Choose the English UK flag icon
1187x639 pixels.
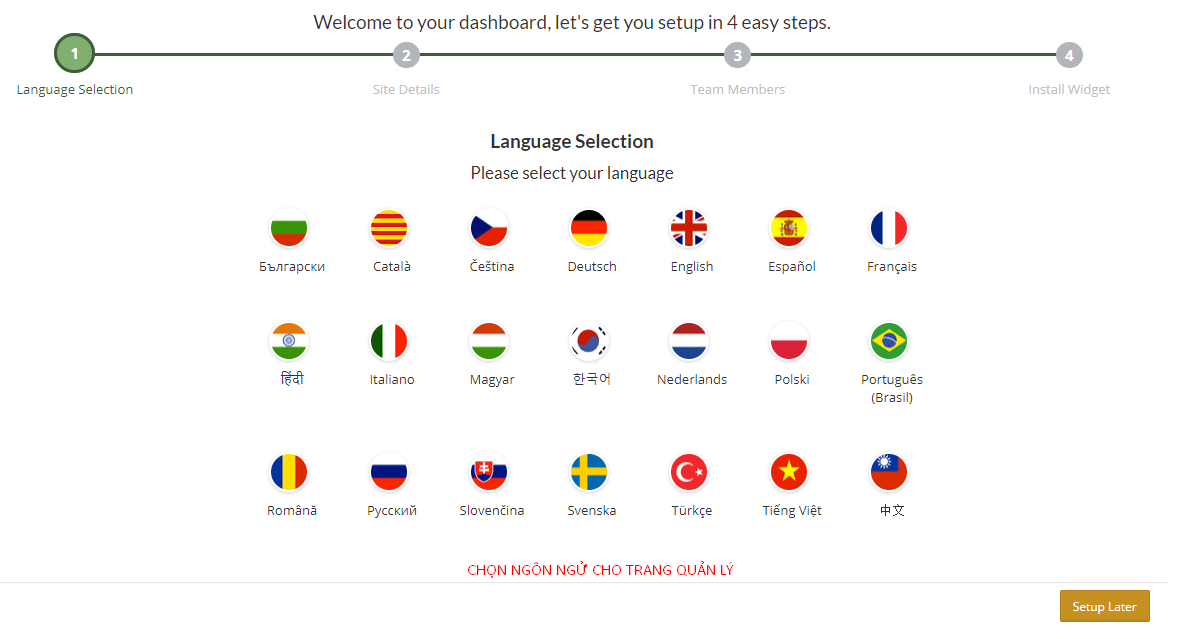tap(688, 229)
